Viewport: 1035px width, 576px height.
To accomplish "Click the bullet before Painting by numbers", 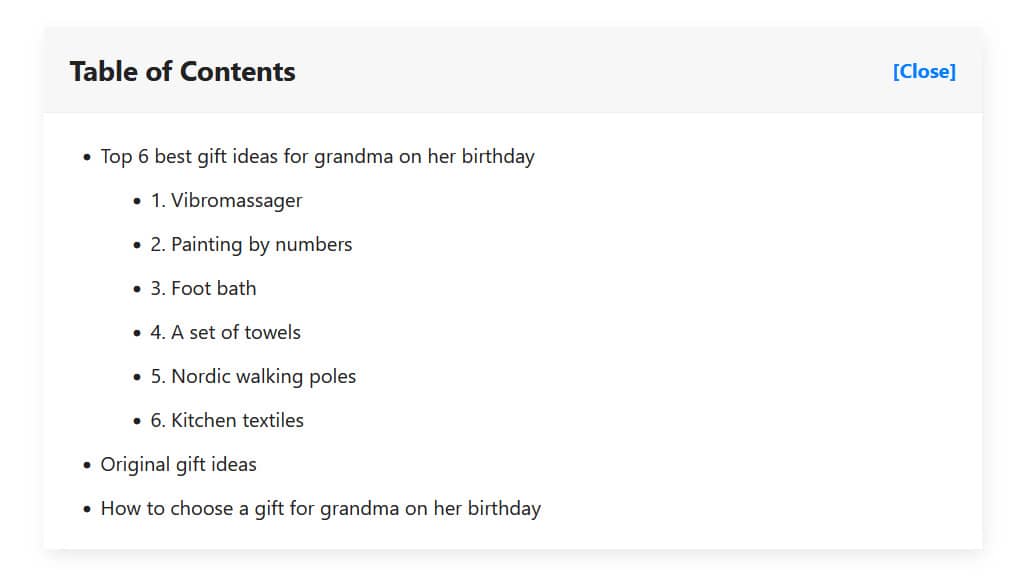I will coord(138,245).
